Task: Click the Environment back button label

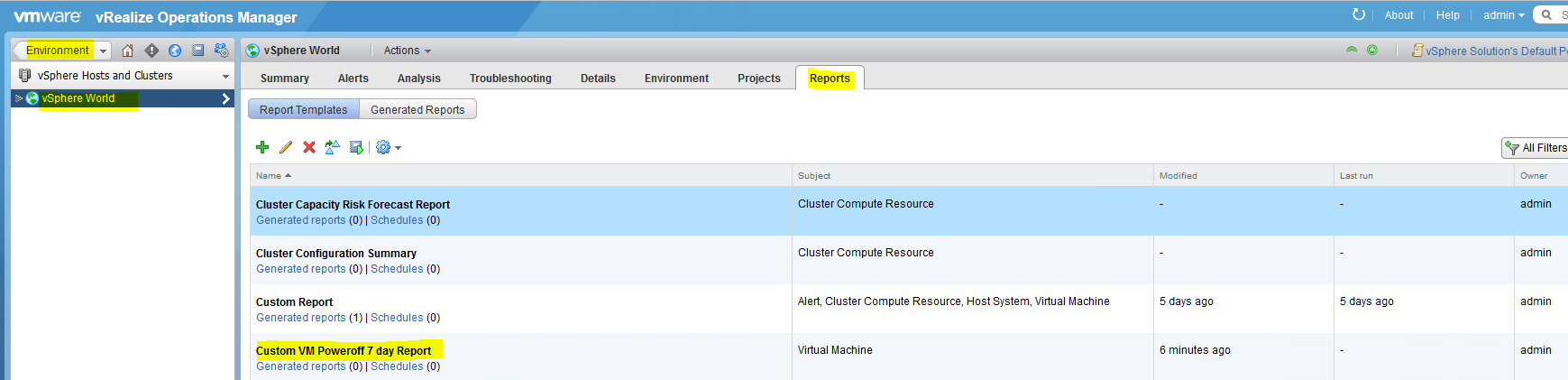Action: [58, 51]
